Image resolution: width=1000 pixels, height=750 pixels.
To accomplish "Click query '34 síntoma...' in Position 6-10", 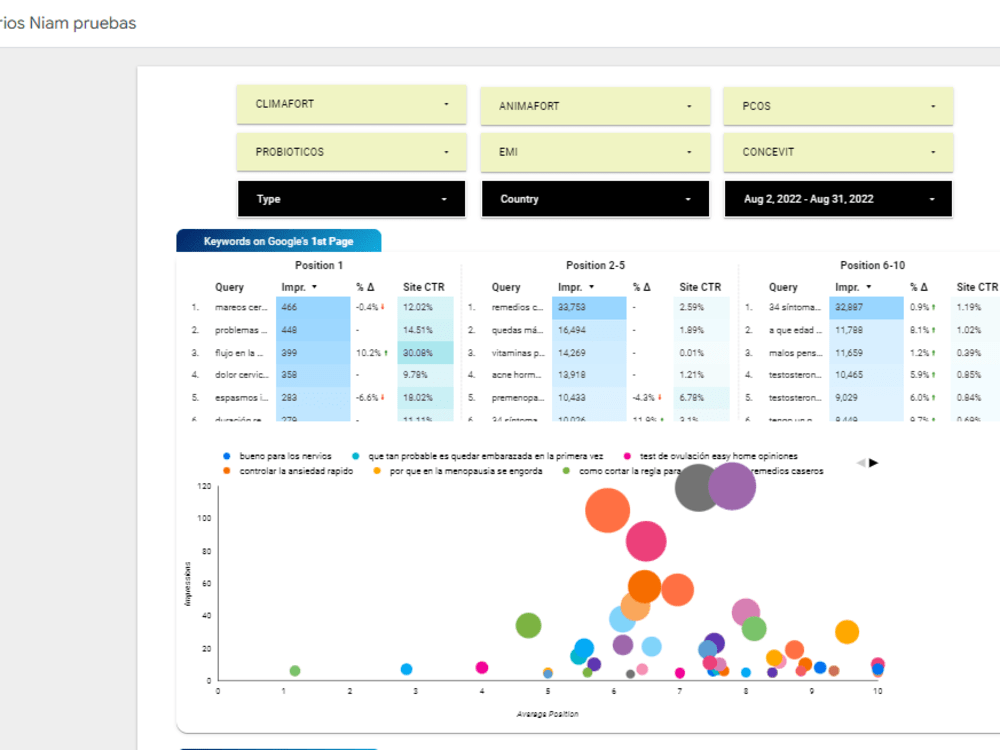I will [x=795, y=307].
